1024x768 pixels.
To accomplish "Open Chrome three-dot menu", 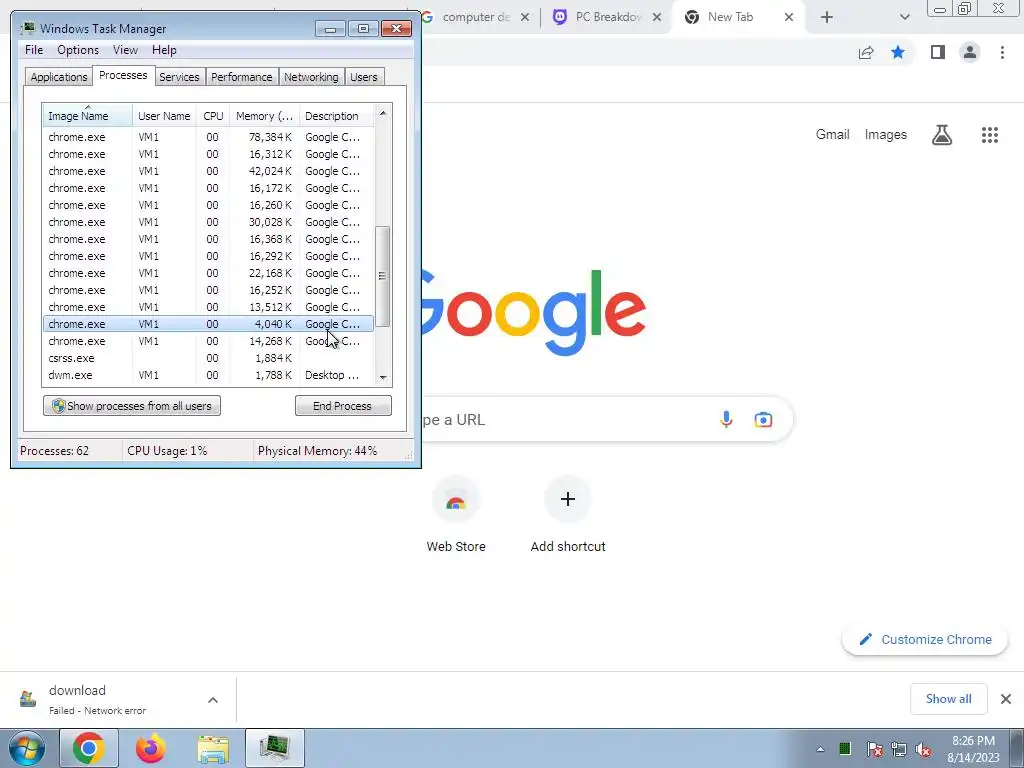I will pyautogui.click(x=1002, y=52).
